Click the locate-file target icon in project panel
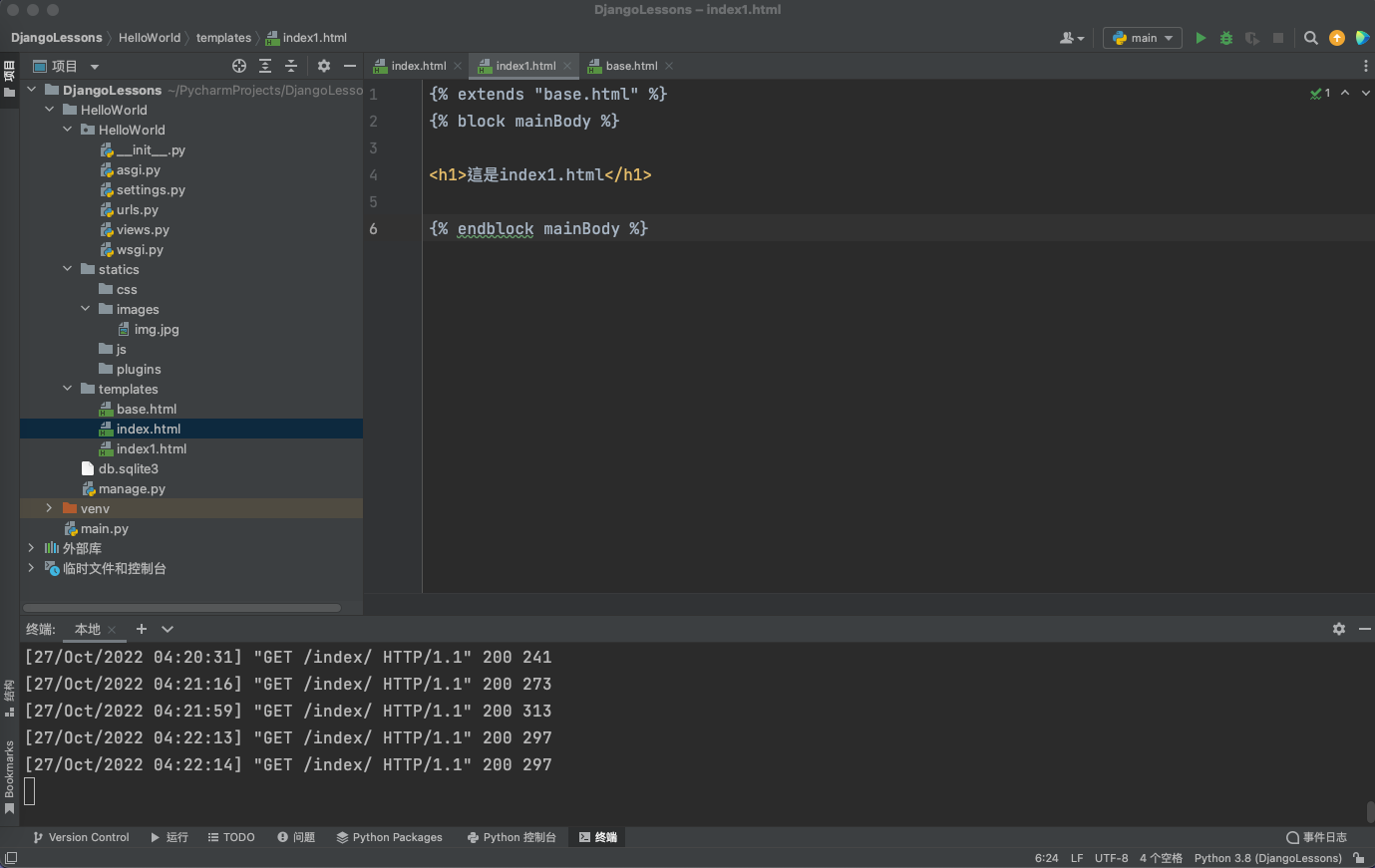Image resolution: width=1375 pixels, height=868 pixels. click(239, 66)
